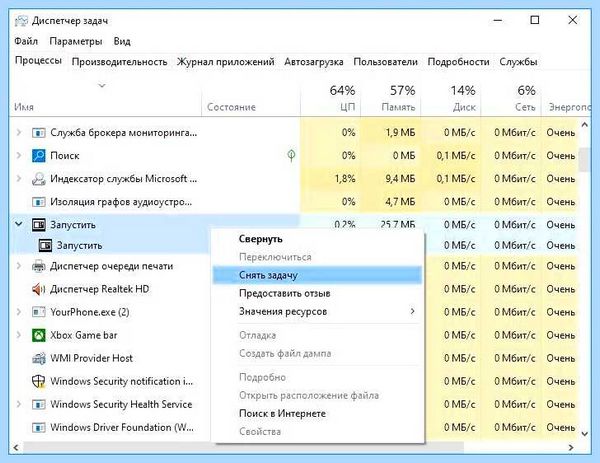
Task: Expand the Диспетчер очереди печати row
Action: pos(18,266)
